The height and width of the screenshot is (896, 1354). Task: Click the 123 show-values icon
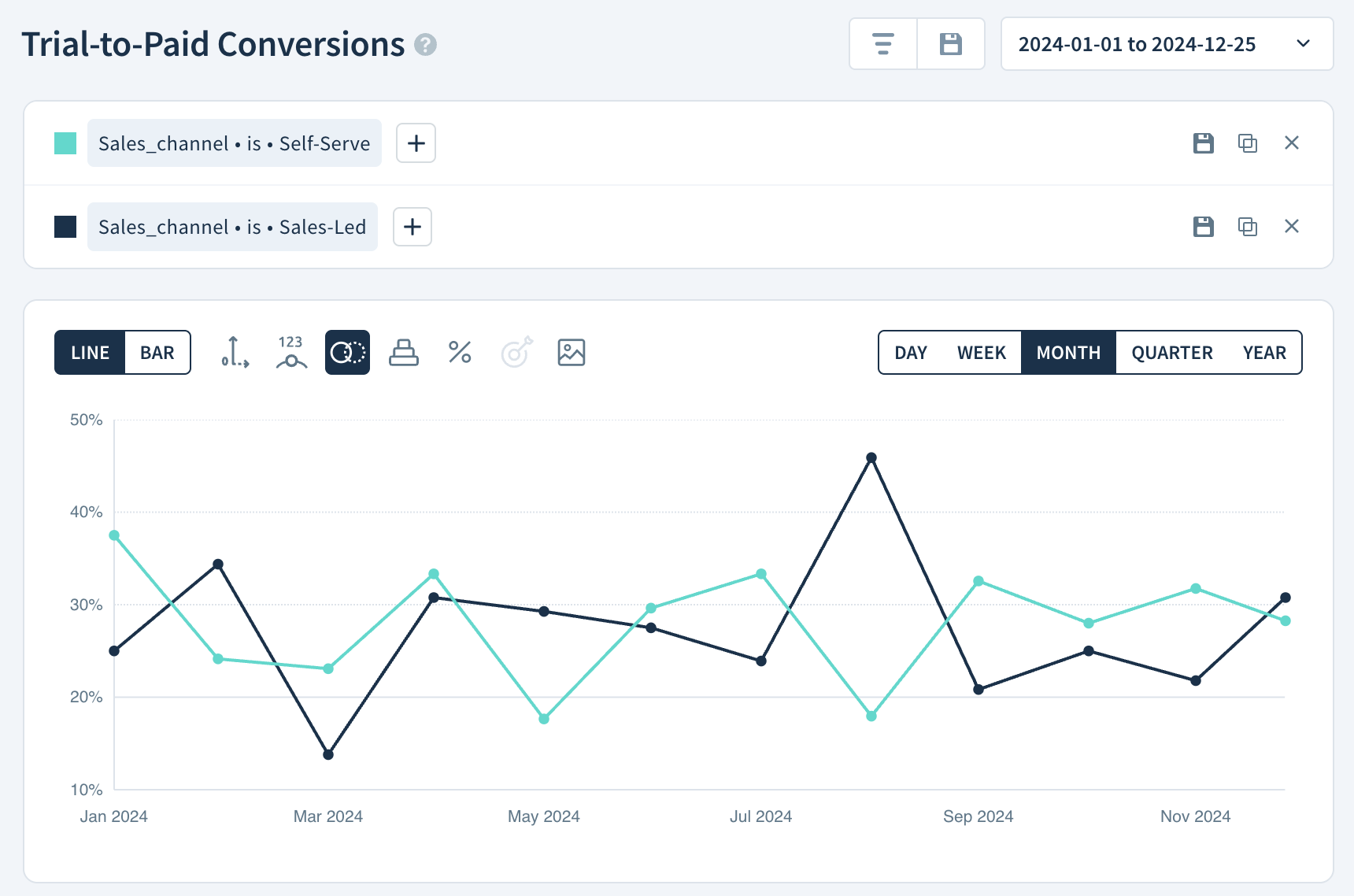tap(290, 353)
